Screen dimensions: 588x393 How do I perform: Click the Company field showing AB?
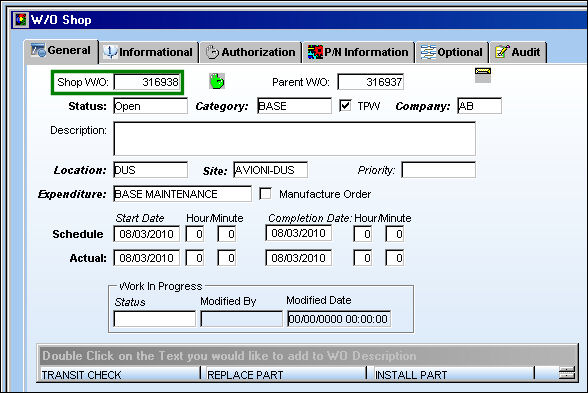coord(479,106)
